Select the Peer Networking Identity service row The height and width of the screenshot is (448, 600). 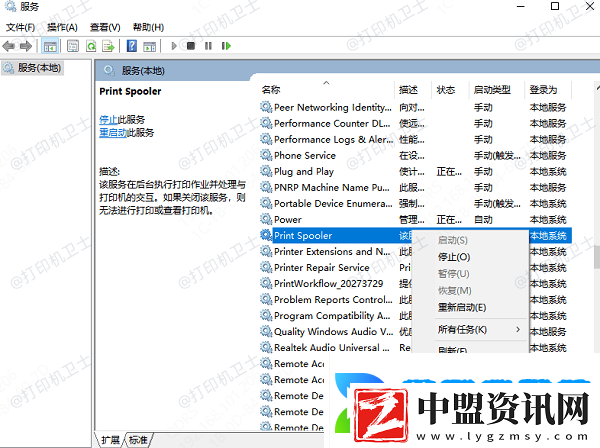(x=415, y=108)
